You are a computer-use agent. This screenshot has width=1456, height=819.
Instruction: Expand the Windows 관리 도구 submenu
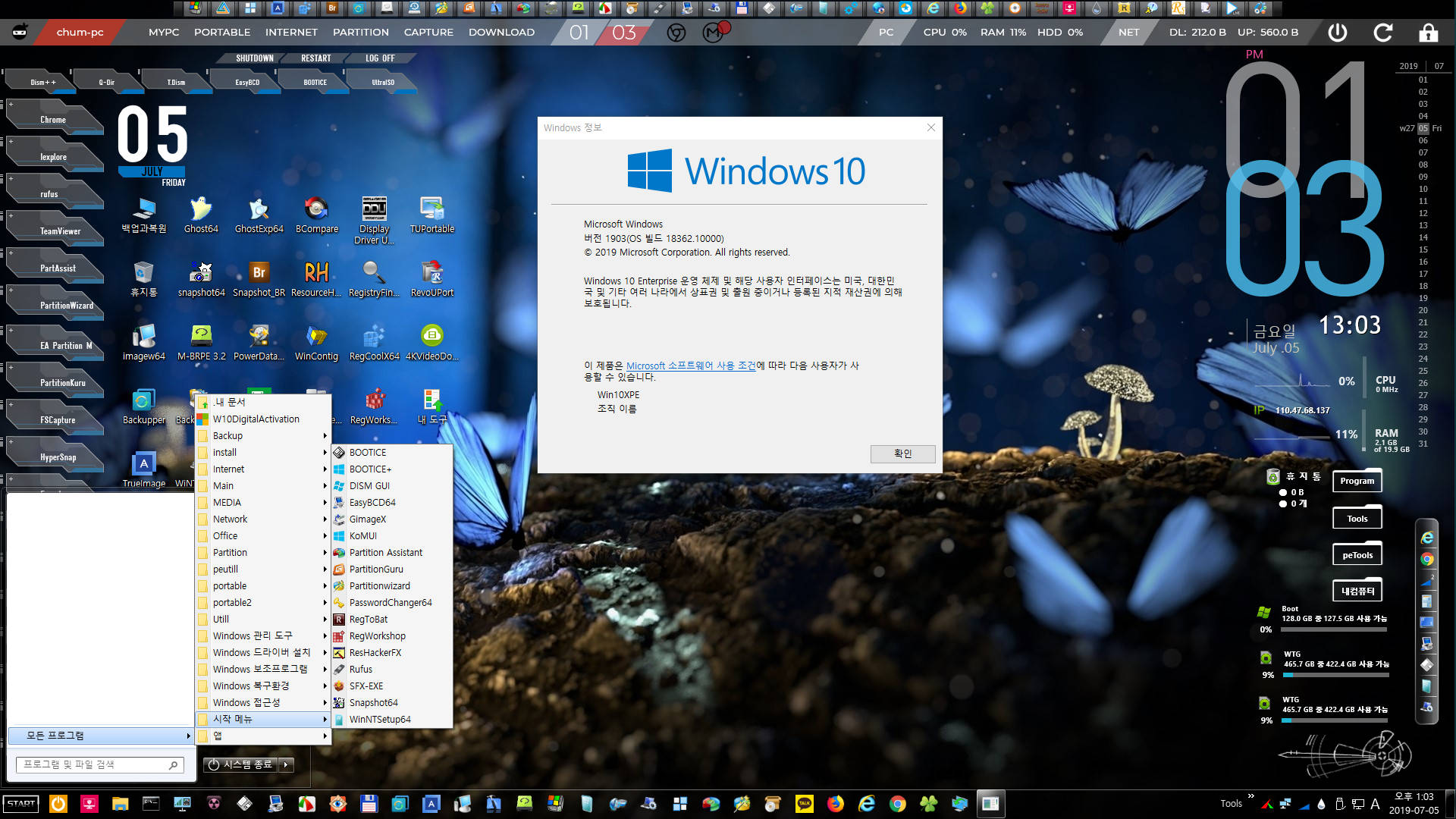pos(263,636)
